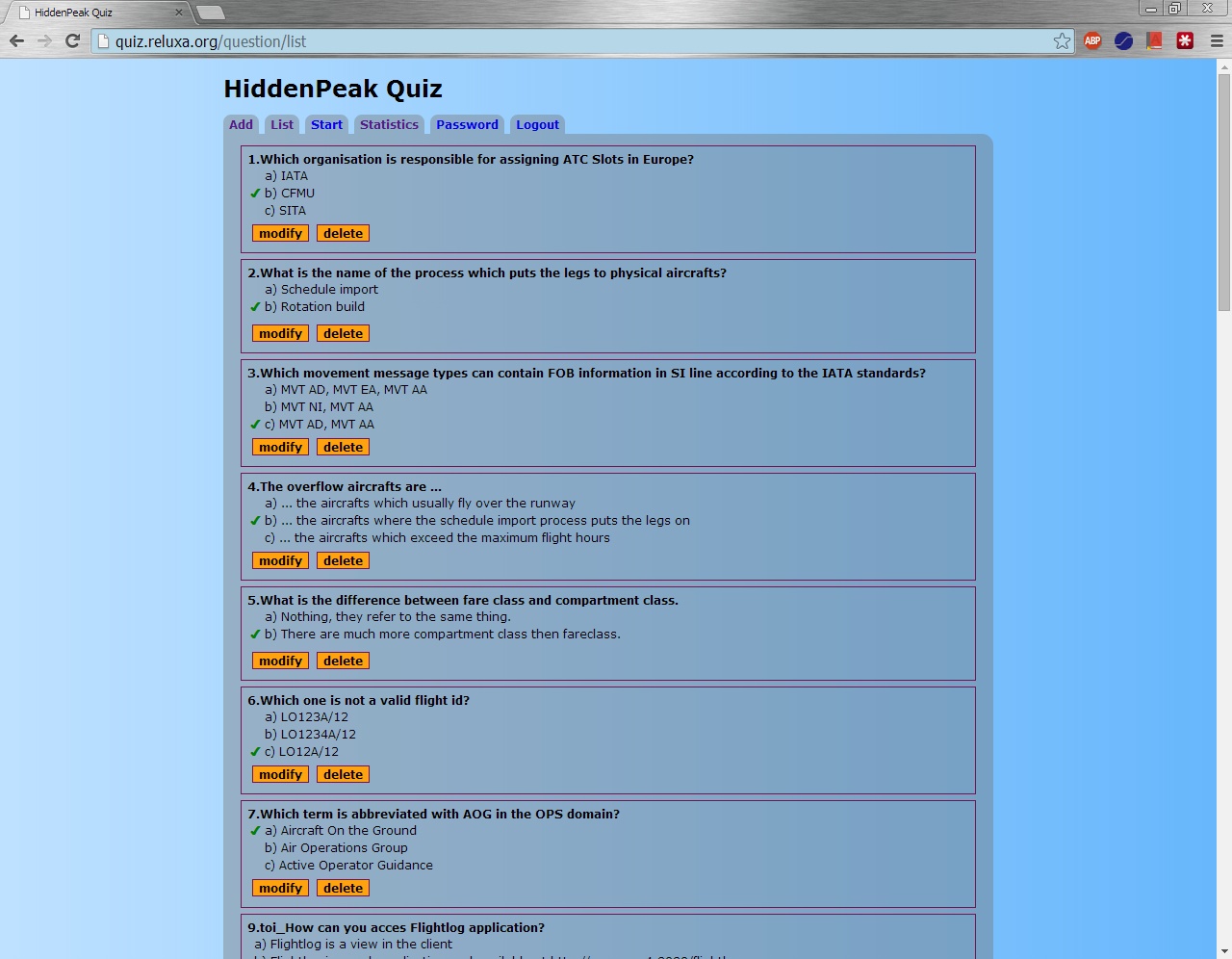
Task: Click the HiddenPeak Quiz page heading
Action: pyautogui.click(x=333, y=89)
